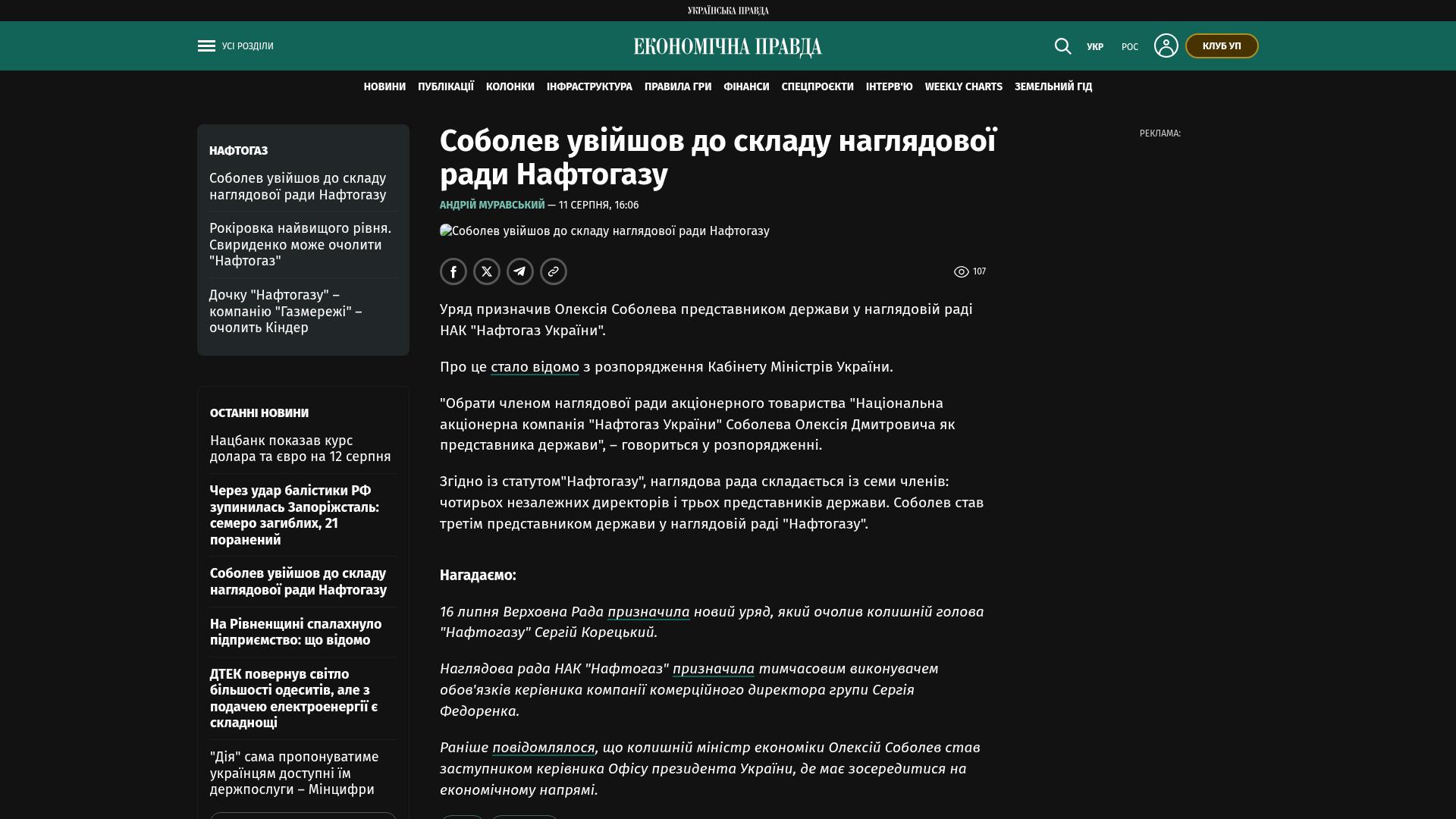Open the Останні новини heading
This screenshot has height=819, width=1456.
(x=259, y=413)
